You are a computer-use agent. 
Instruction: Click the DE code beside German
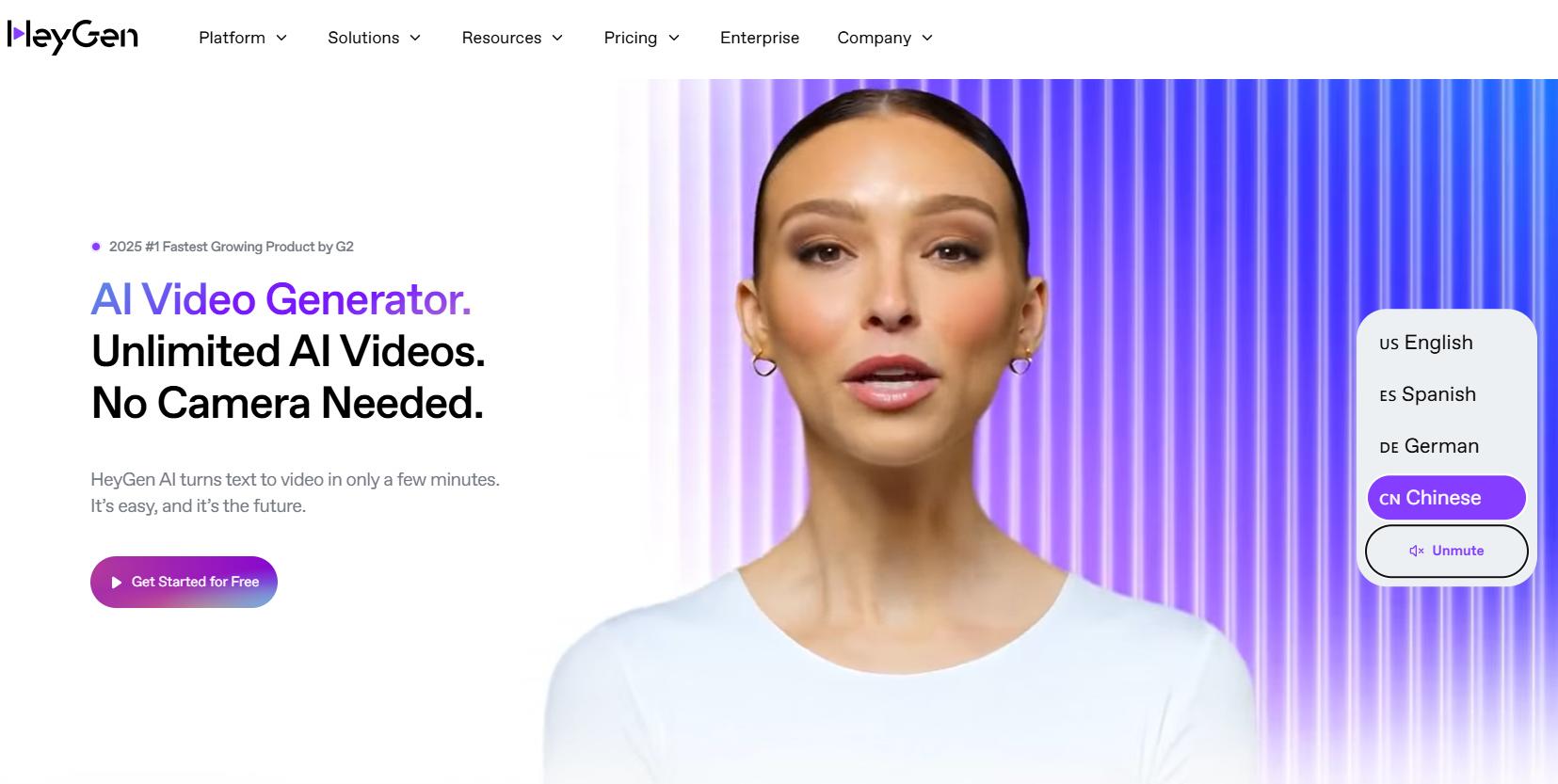coord(1389,448)
